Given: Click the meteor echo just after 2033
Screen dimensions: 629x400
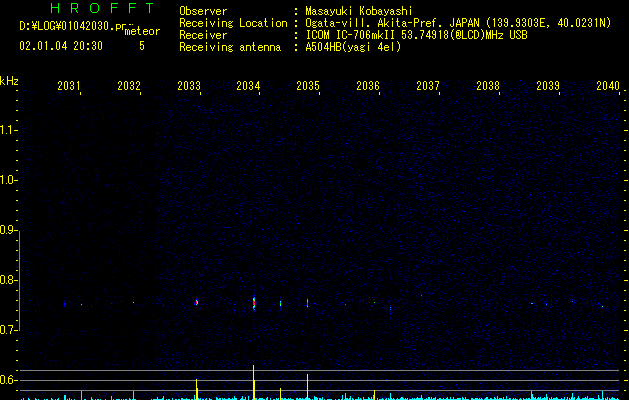Looking at the screenshot, I should pos(197,302).
